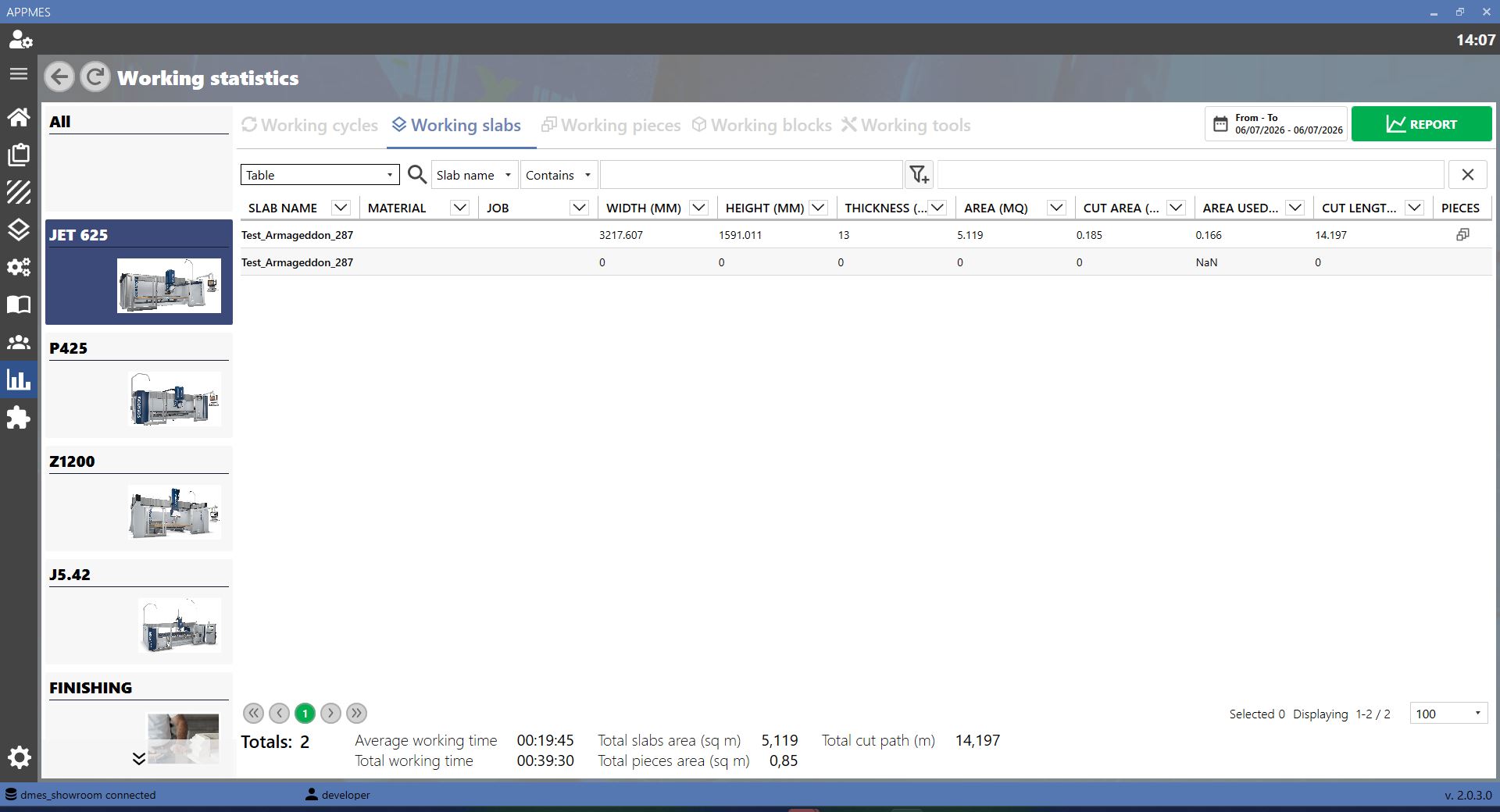Expand MATERIAL column filter arrow

[460, 208]
